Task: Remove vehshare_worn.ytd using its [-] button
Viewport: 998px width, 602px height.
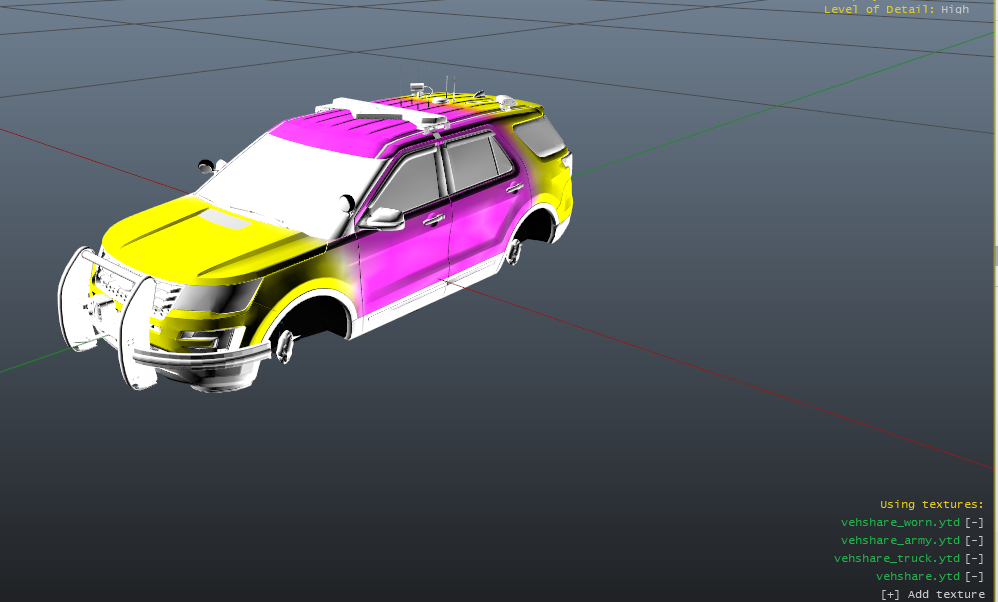Action: 974,522
